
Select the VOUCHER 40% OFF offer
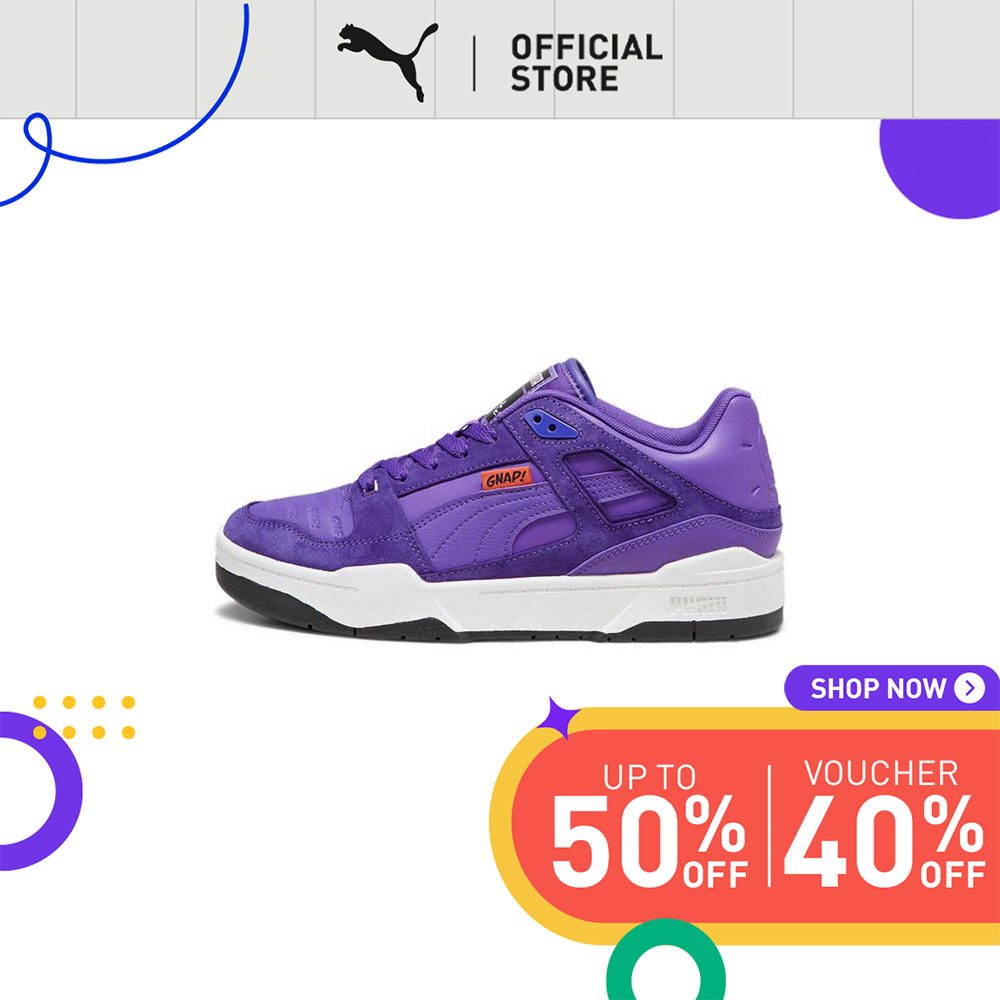[x=884, y=823]
